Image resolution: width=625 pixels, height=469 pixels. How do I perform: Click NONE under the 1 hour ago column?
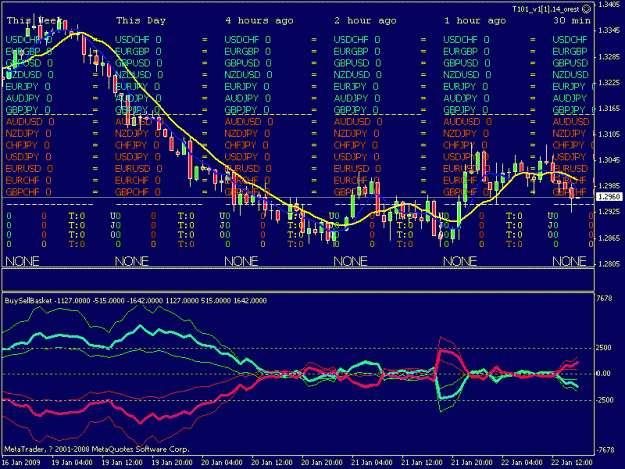460,261
